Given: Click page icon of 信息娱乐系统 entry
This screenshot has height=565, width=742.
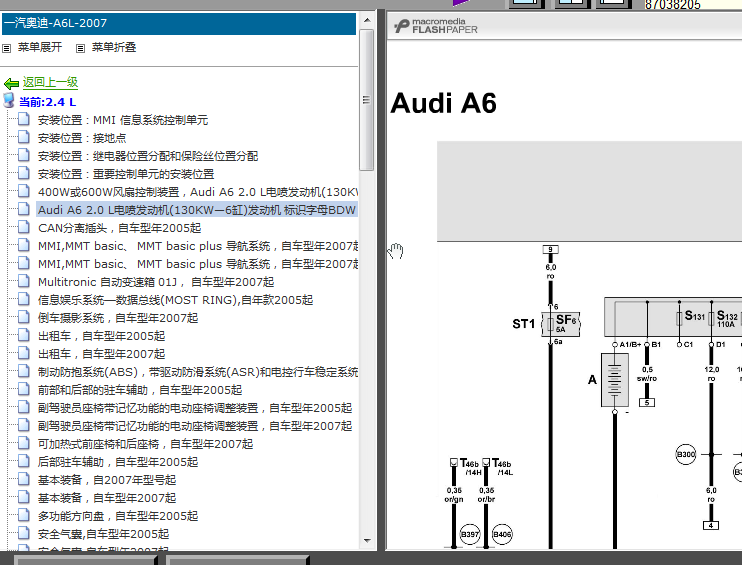Looking at the screenshot, I should click(x=24, y=299).
